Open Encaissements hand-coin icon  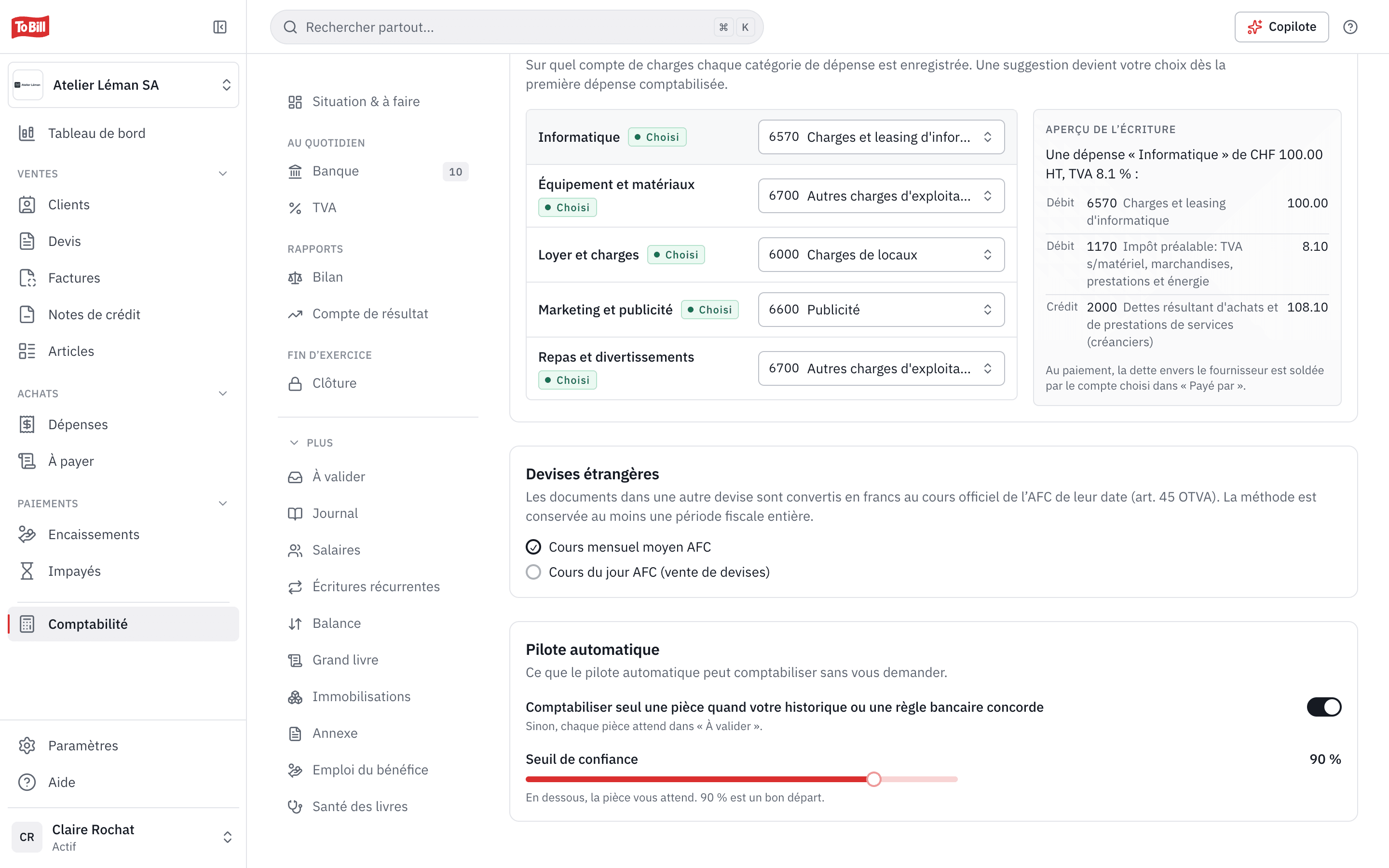(x=27, y=534)
